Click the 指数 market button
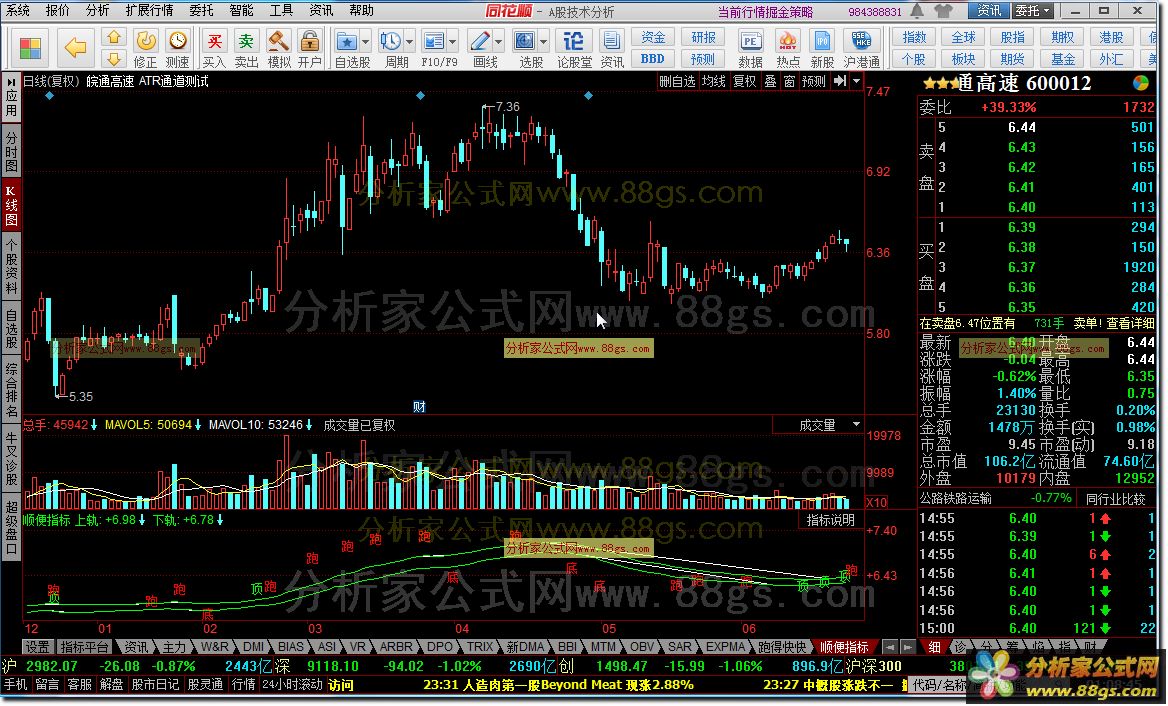Viewport: 1168px width, 706px height. click(914, 37)
